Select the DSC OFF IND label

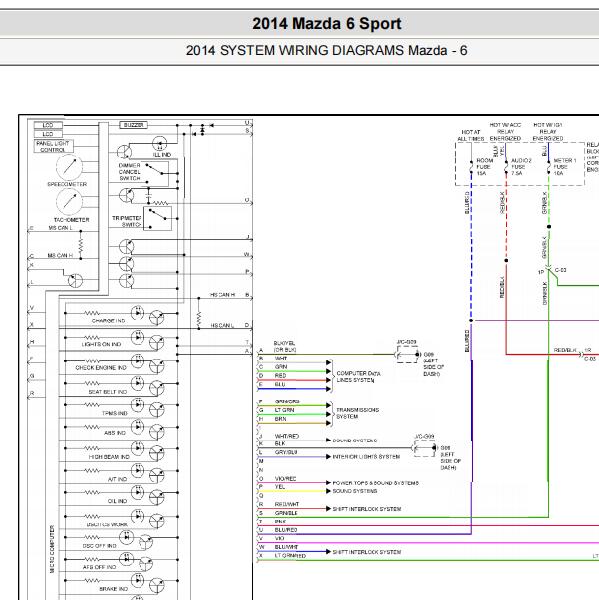(100, 546)
